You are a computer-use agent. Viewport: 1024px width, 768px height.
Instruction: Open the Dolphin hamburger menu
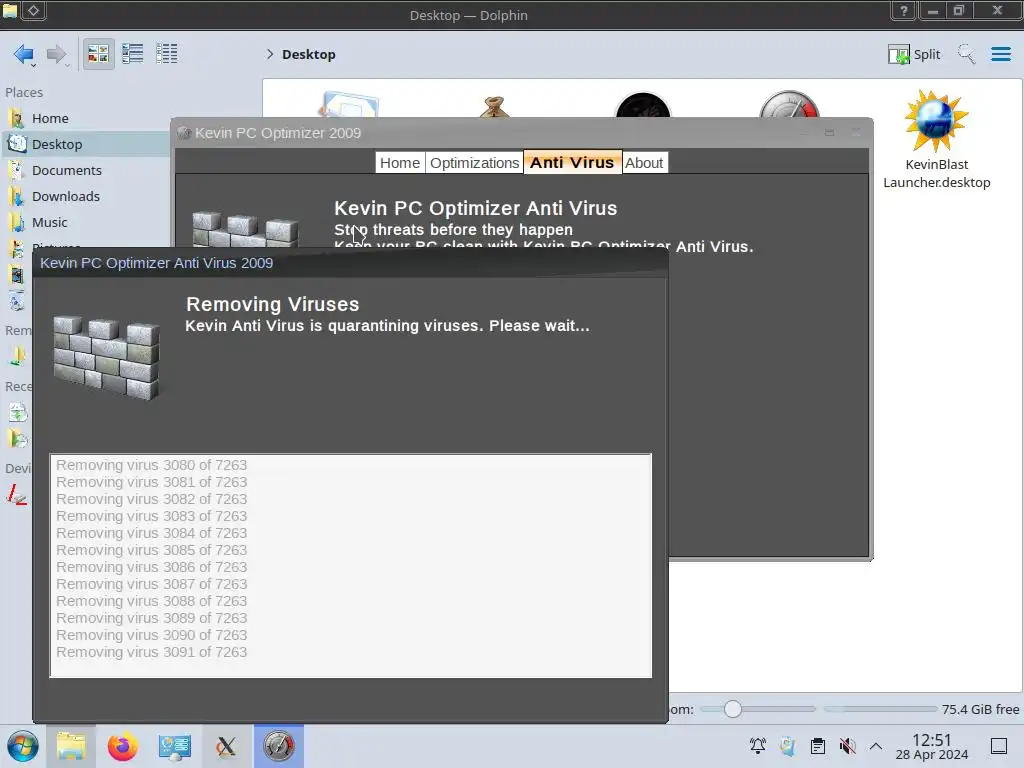pos(1000,54)
